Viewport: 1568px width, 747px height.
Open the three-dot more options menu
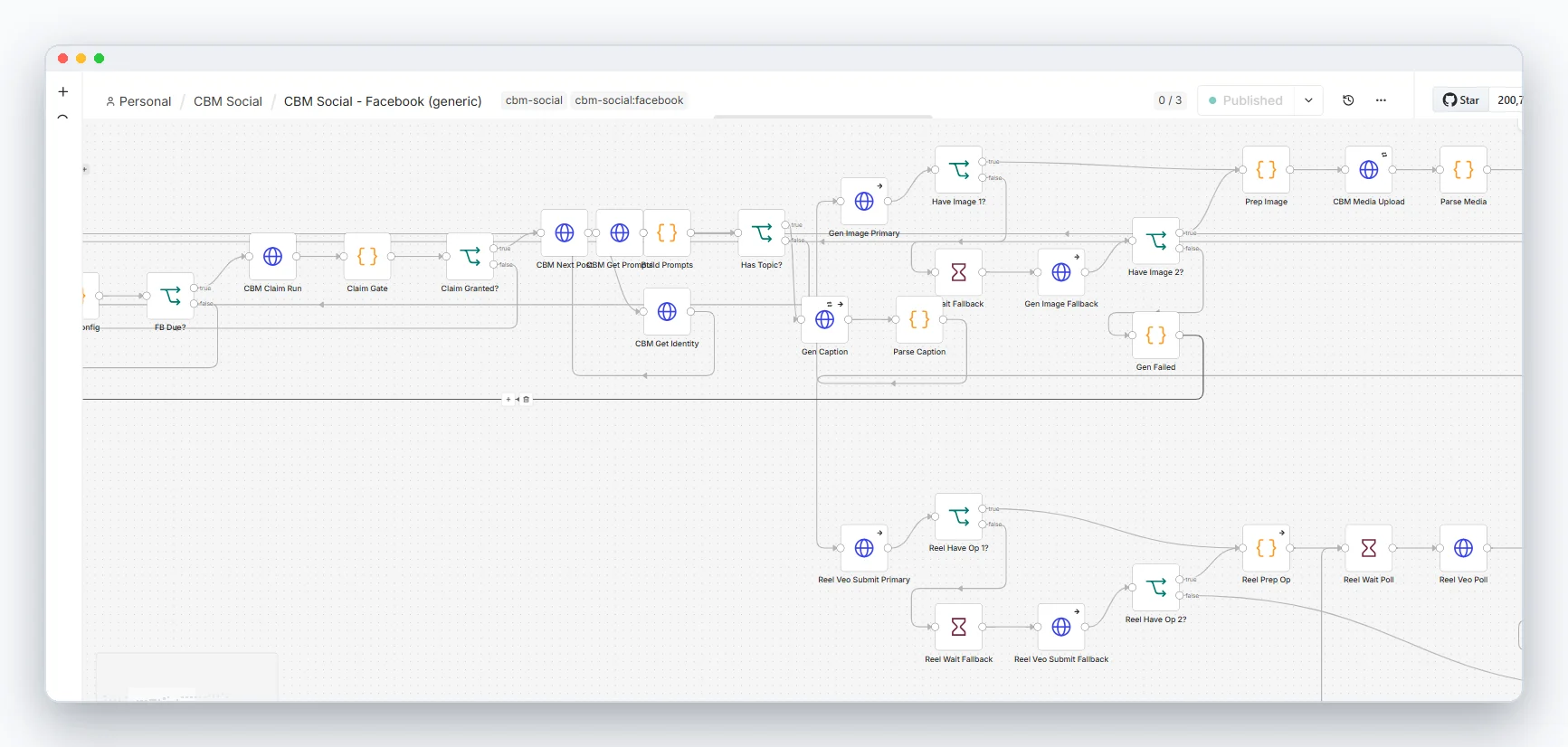(1381, 100)
